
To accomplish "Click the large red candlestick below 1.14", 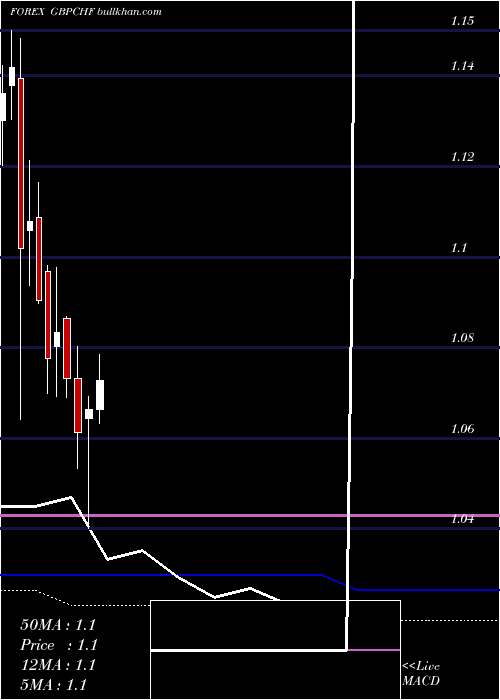I will tap(21, 163).
